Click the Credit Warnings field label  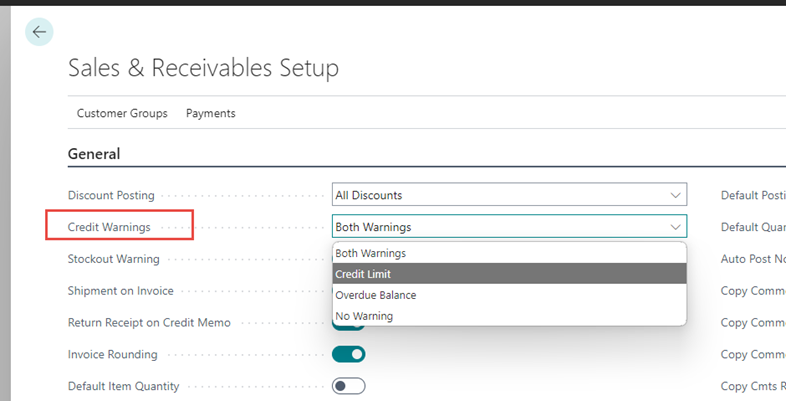109,227
